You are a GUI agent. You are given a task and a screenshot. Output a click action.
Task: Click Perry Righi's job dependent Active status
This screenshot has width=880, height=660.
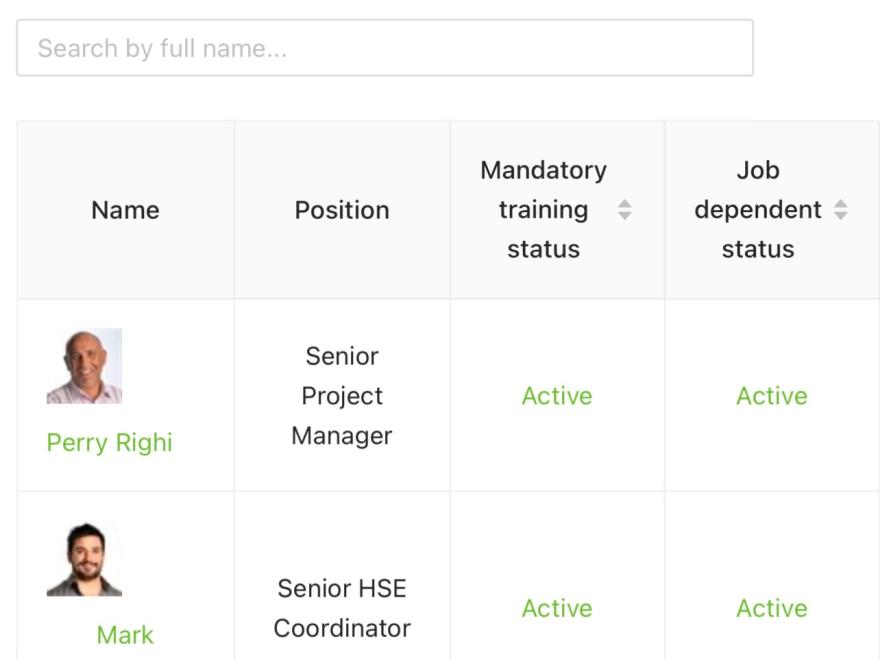[x=771, y=396]
